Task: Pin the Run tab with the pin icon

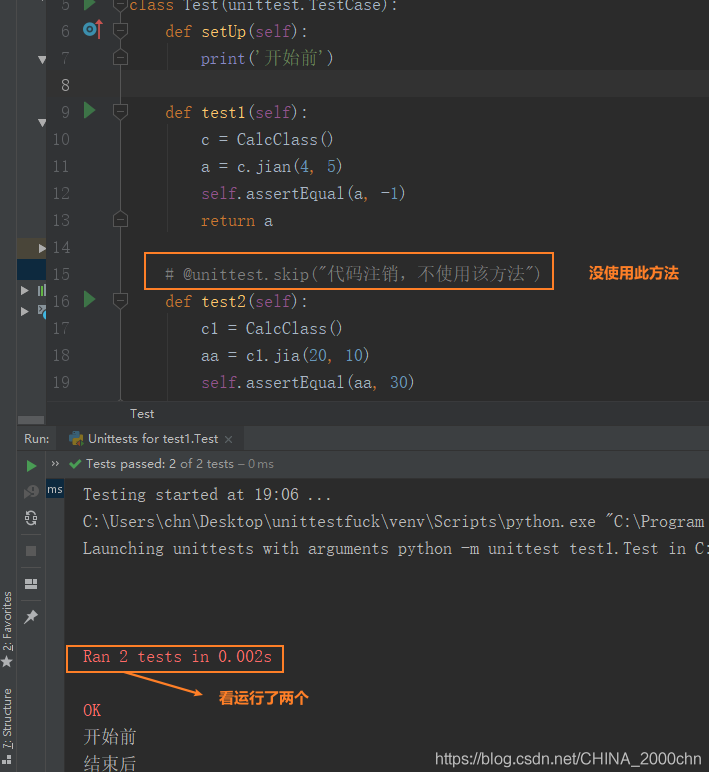Action: [31, 616]
